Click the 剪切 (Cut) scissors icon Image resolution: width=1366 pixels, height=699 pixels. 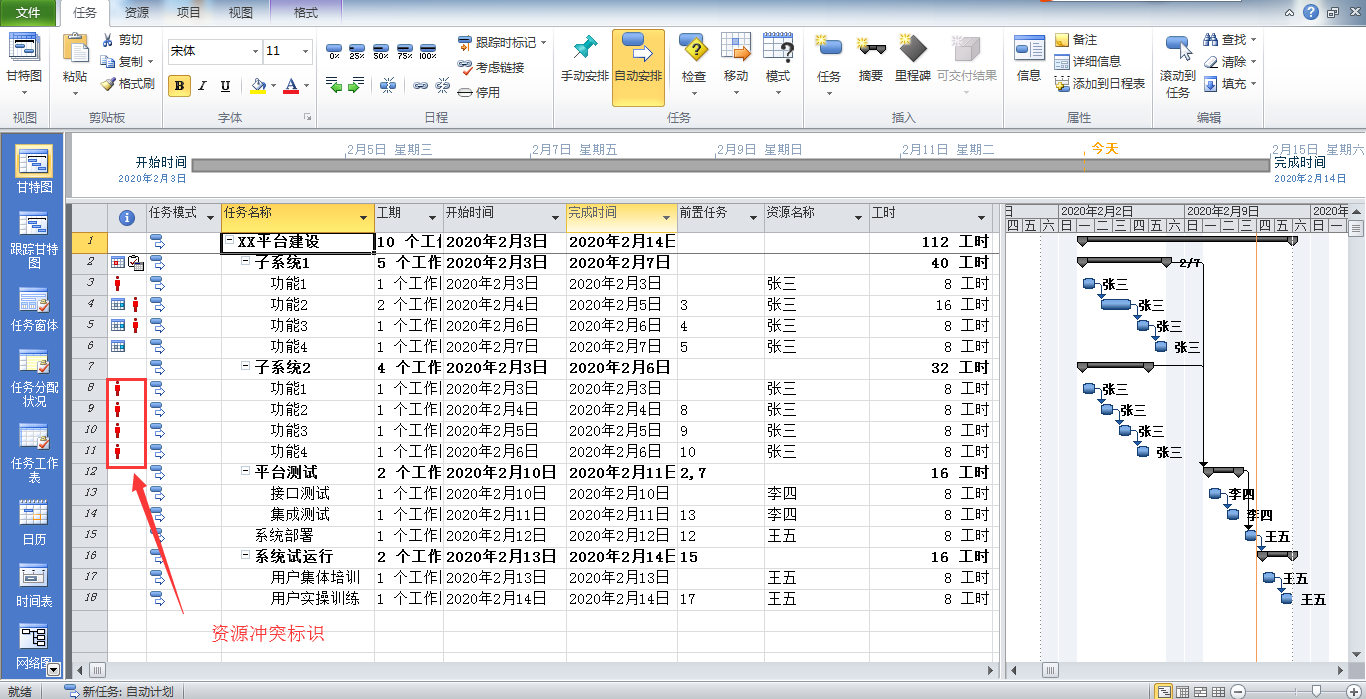tap(109, 40)
